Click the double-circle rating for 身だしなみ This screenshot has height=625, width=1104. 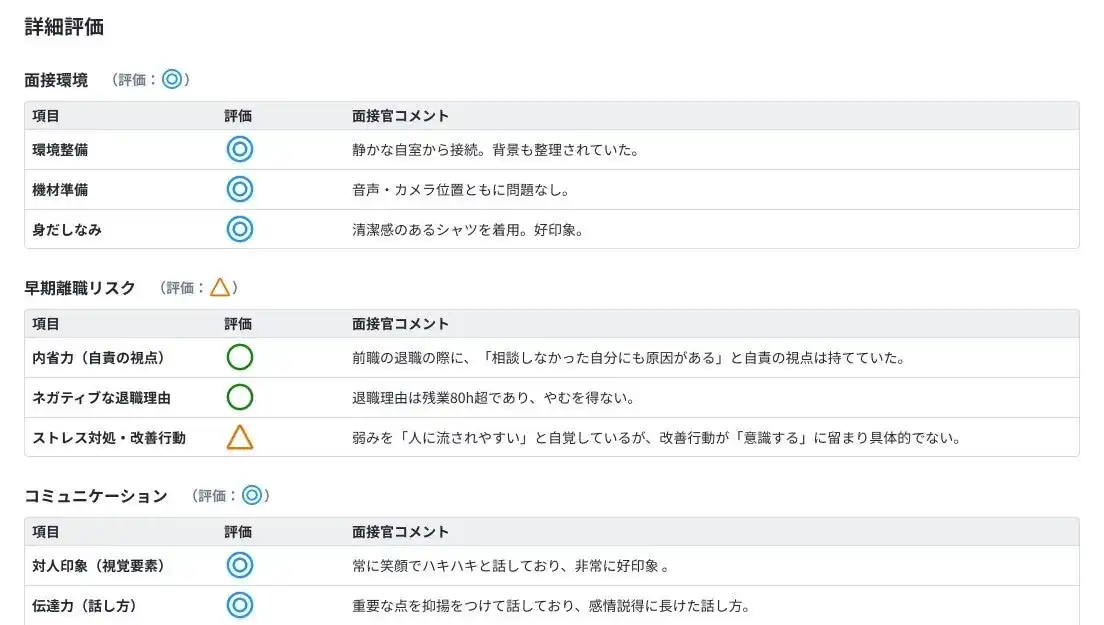point(239,229)
